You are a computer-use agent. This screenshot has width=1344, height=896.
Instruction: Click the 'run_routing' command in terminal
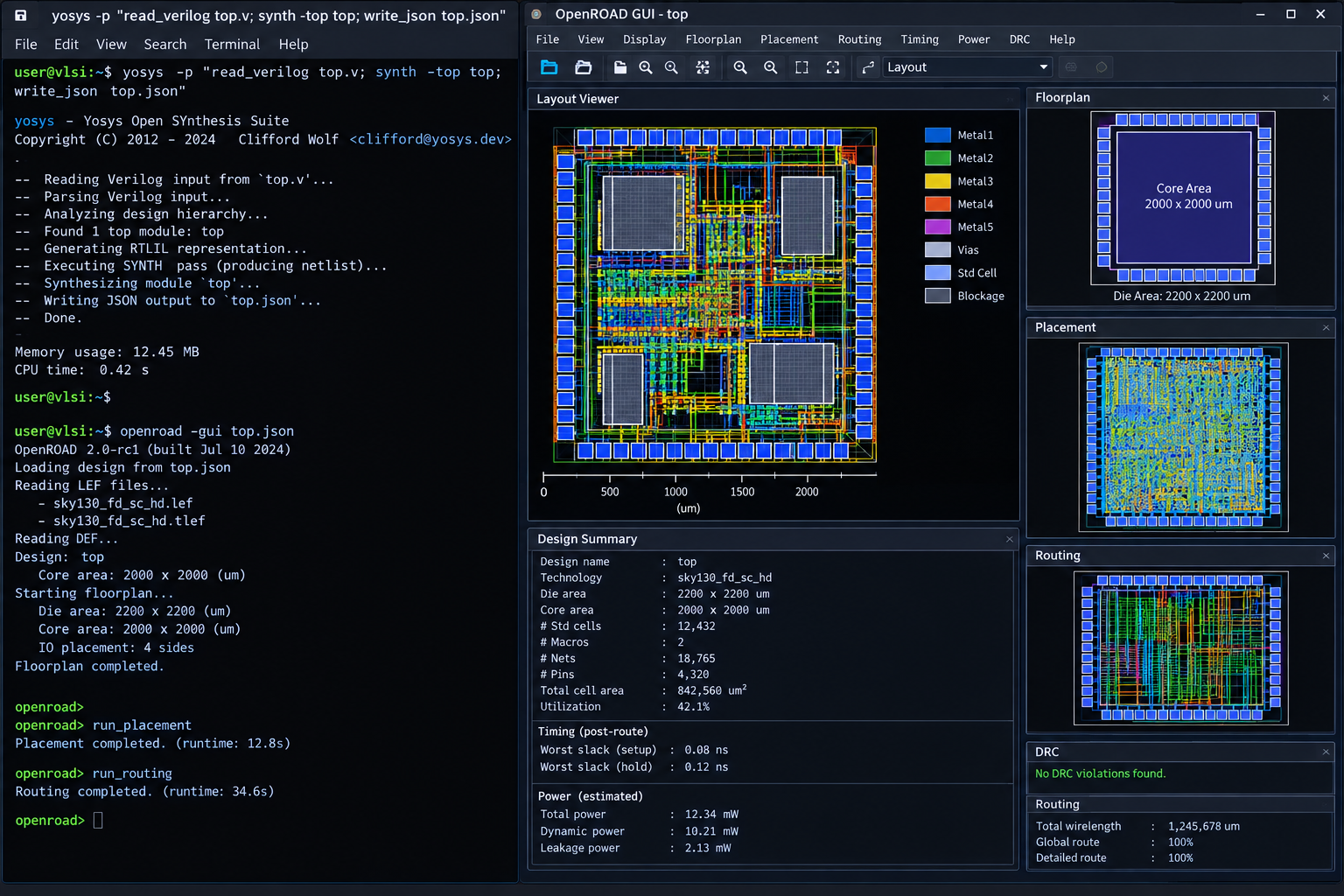pyautogui.click(x=132, y=773)
